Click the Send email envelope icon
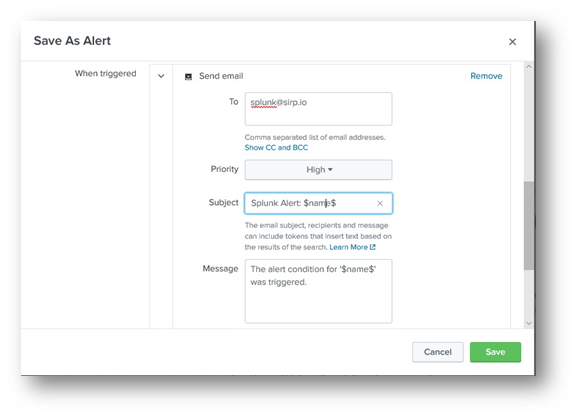The width and height of the screenshot is (578, 418). [188, 77]
